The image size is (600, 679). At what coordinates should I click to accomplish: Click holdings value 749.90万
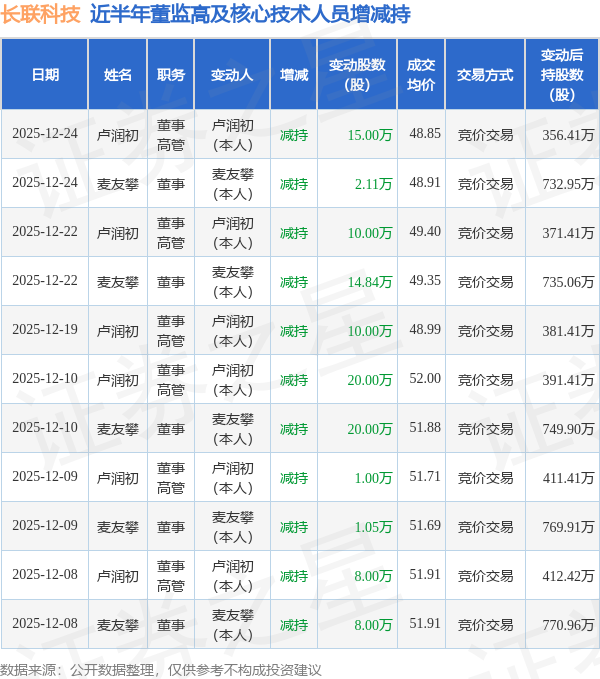568,429
